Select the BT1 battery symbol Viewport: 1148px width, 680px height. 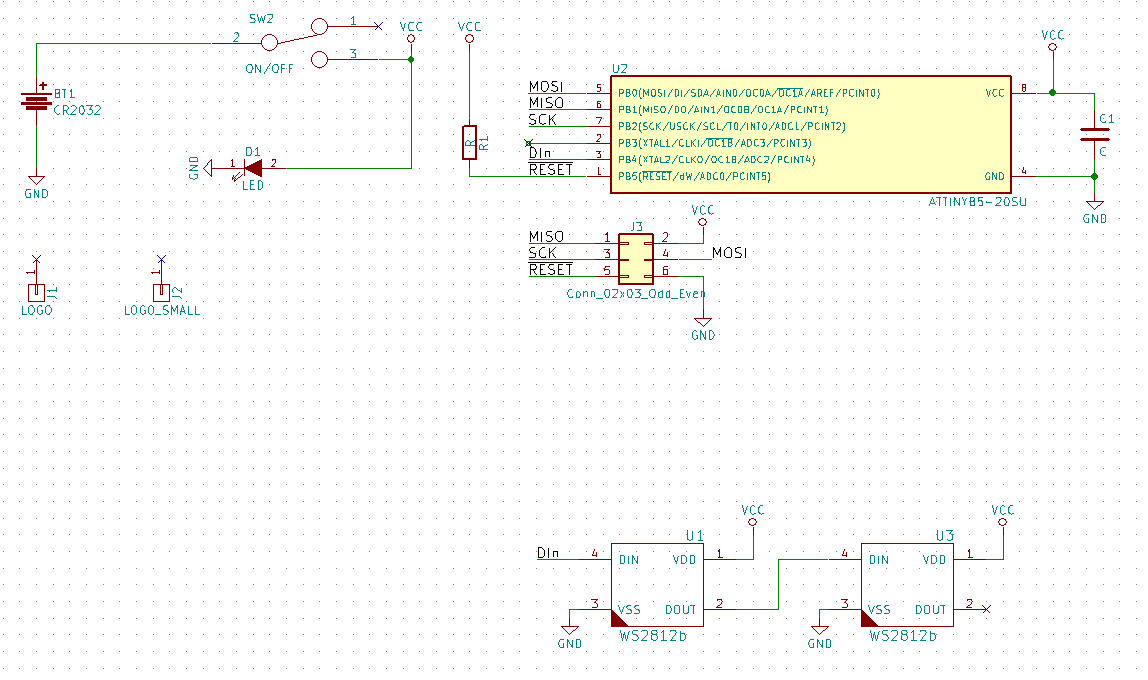click(36, 101)
